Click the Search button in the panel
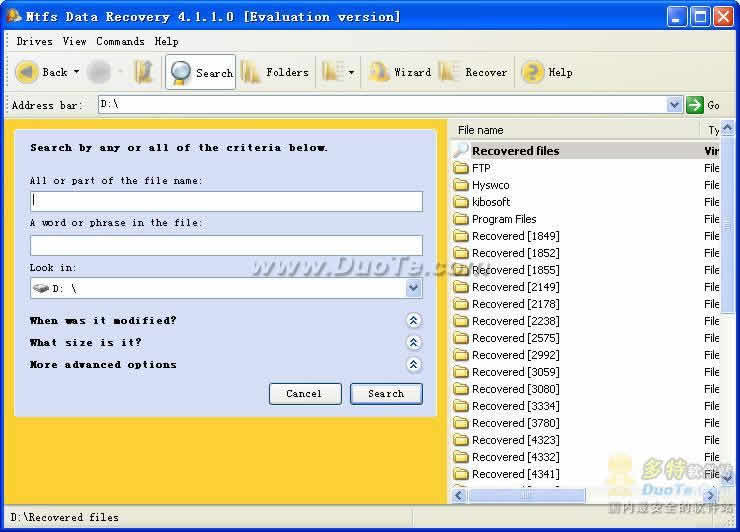Screen dimensions: 740x532 (386, 394)
